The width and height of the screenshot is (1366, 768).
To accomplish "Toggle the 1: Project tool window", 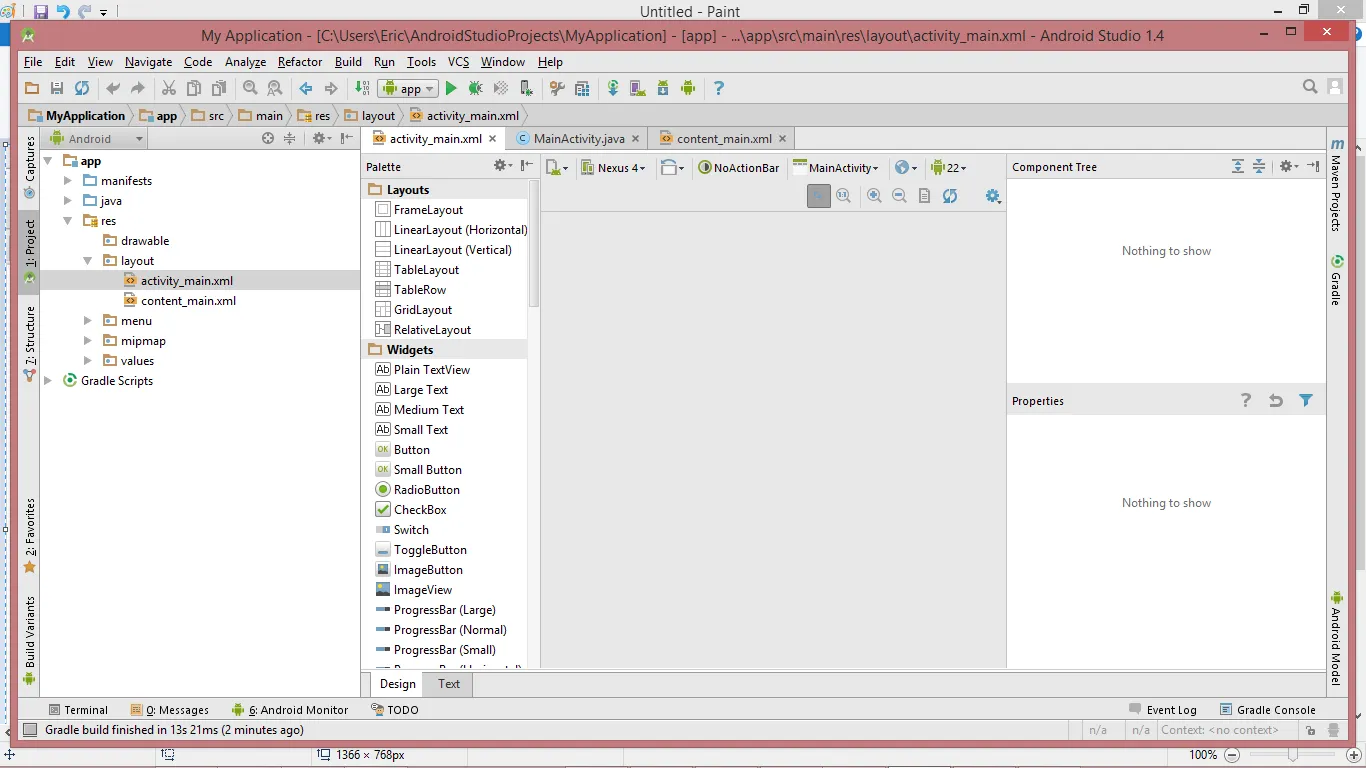I will (30, 241).
